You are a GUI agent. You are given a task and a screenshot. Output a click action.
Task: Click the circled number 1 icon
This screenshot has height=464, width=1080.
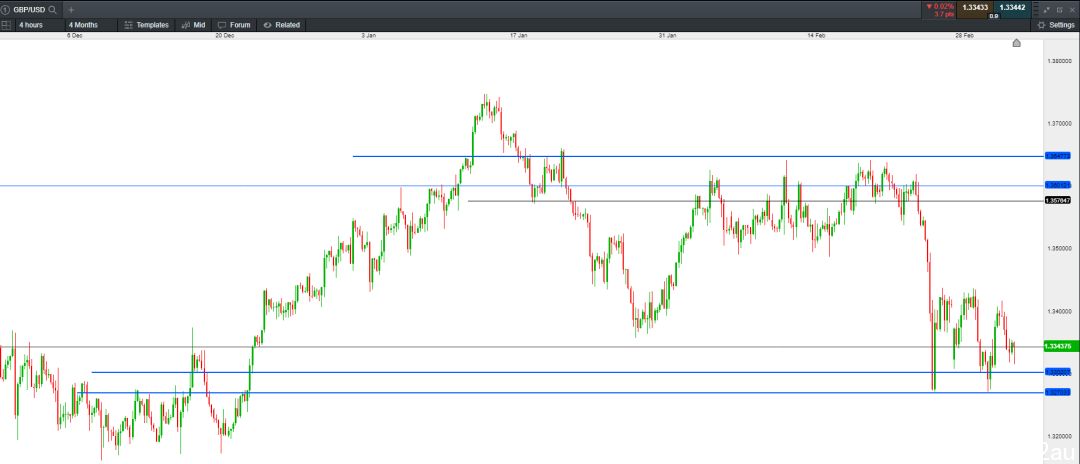coord(6,10)
